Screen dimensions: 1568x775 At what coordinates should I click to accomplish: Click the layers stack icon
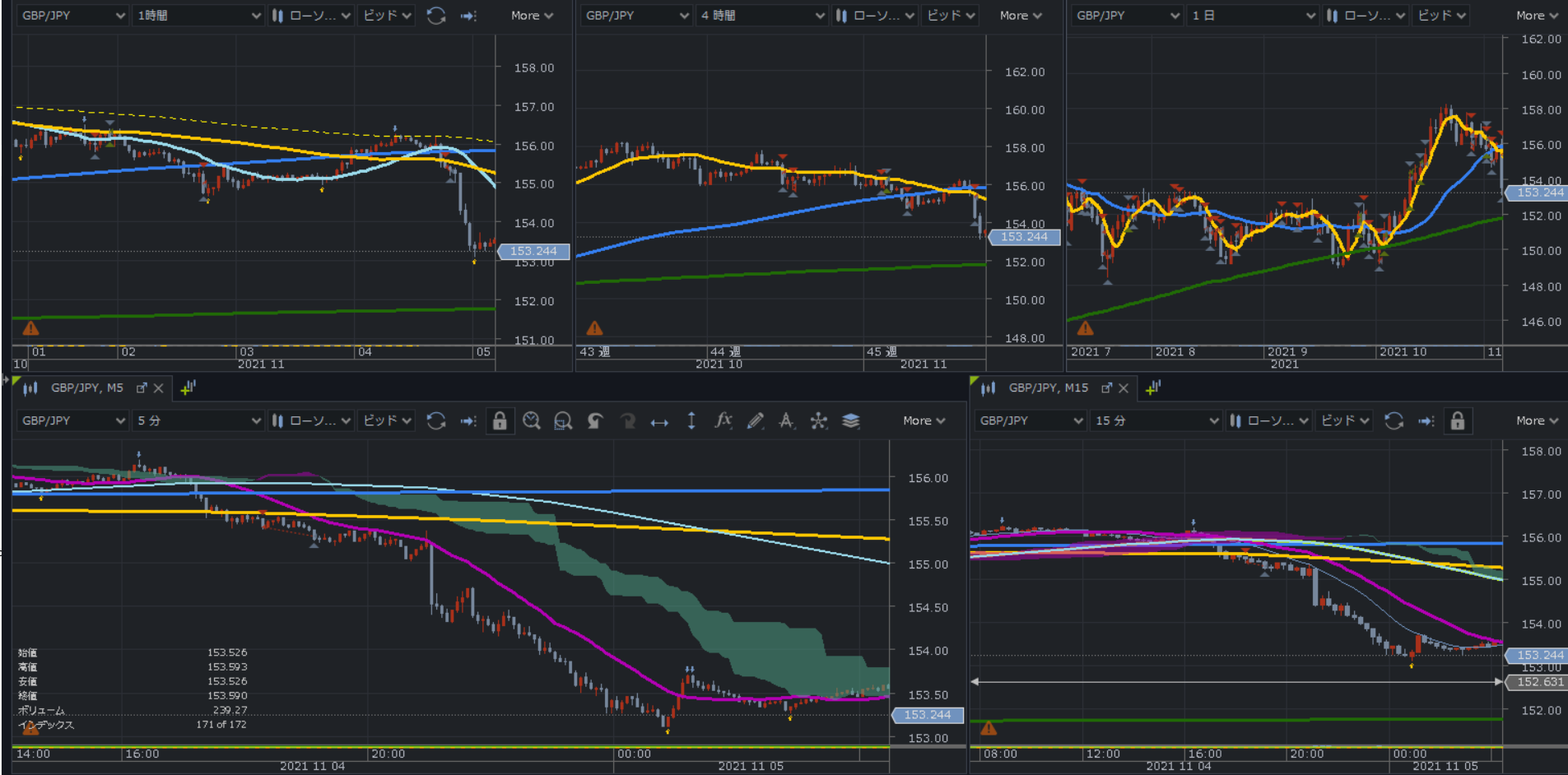(x=851, y=420)
